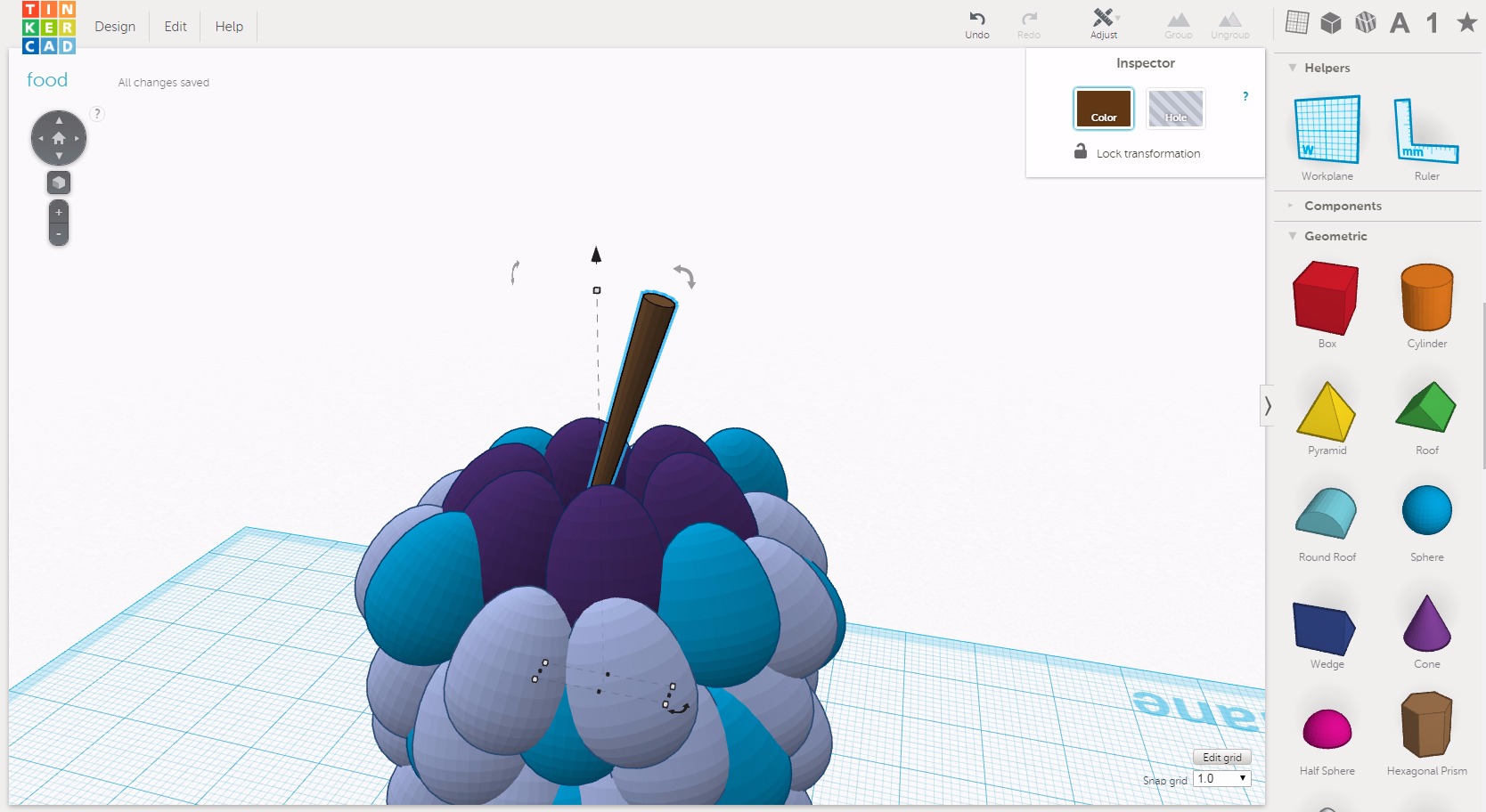
Task: Click the left curved rotation handle
Action: (515, 272)
